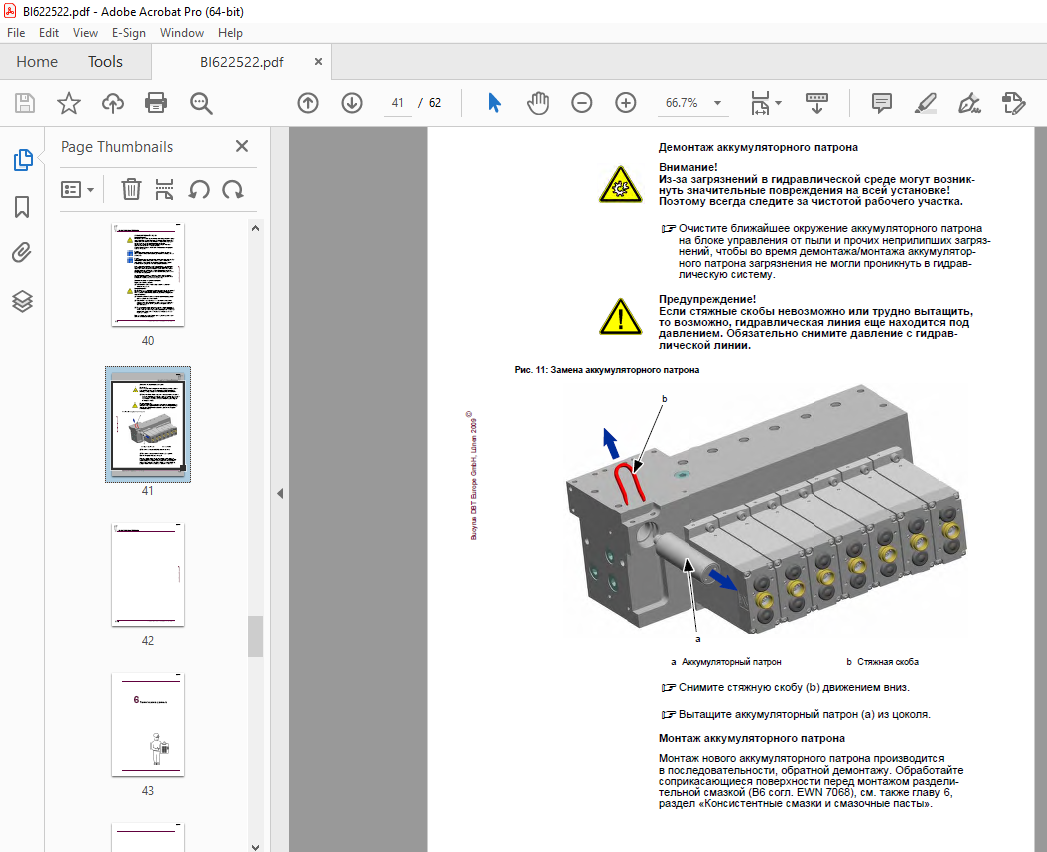
Task: Open Page Thumbnails sidebar icon
Action: point(23,160)
